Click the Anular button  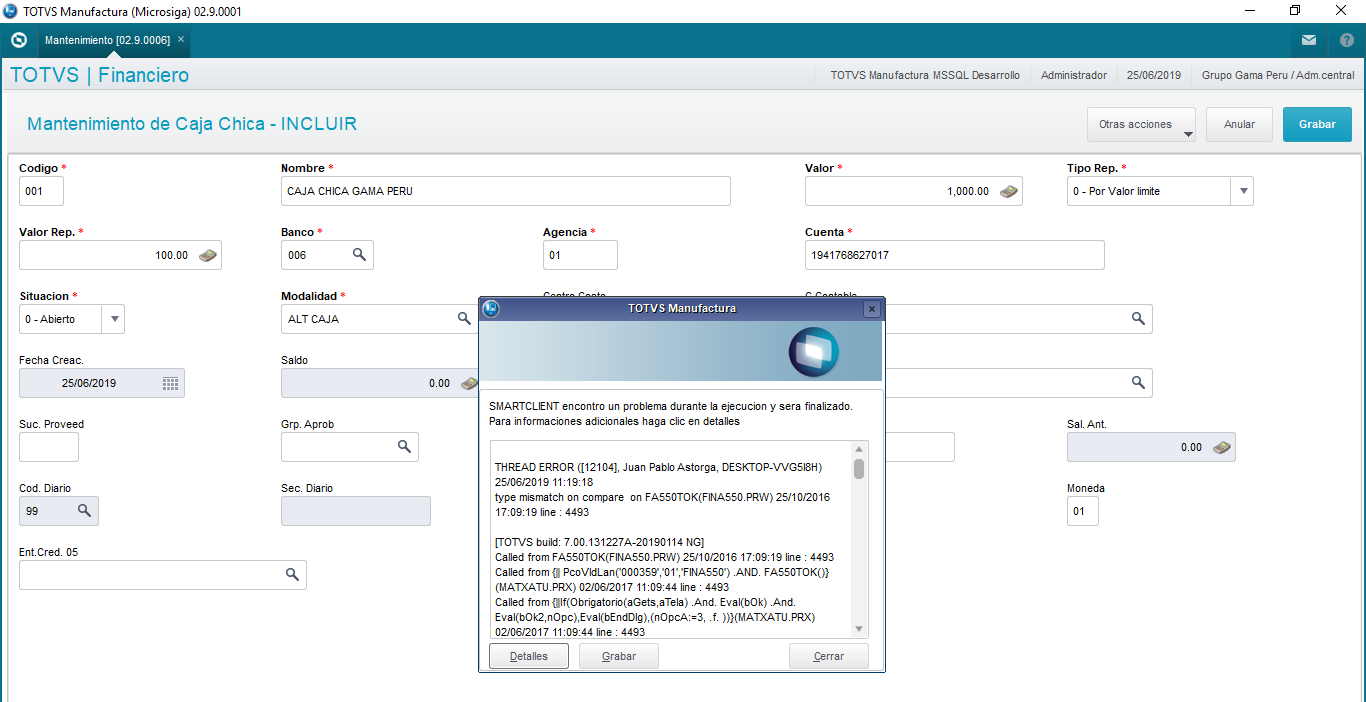tap(1239, 125)
